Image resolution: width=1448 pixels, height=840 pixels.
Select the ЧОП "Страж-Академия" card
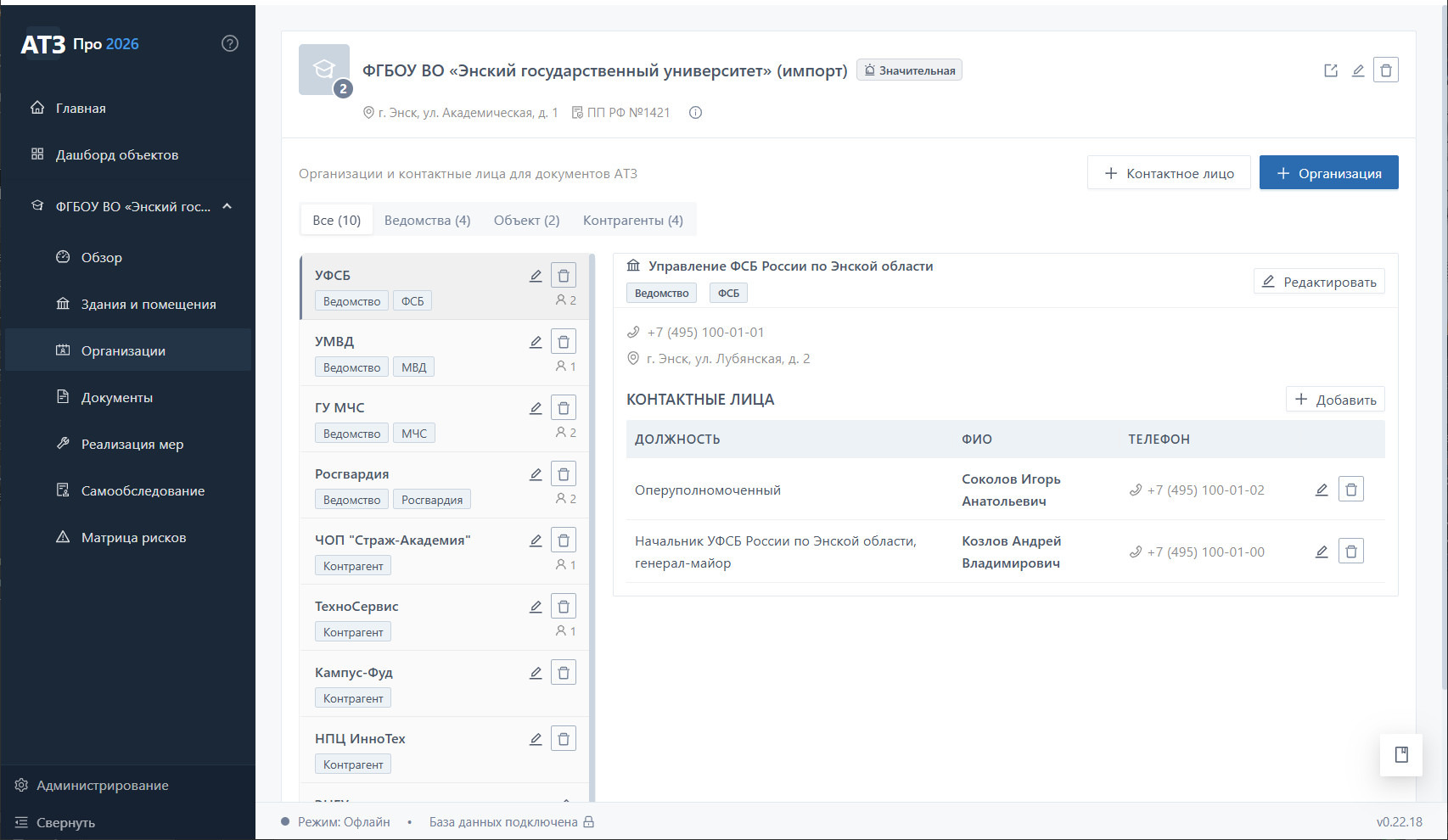445,552
